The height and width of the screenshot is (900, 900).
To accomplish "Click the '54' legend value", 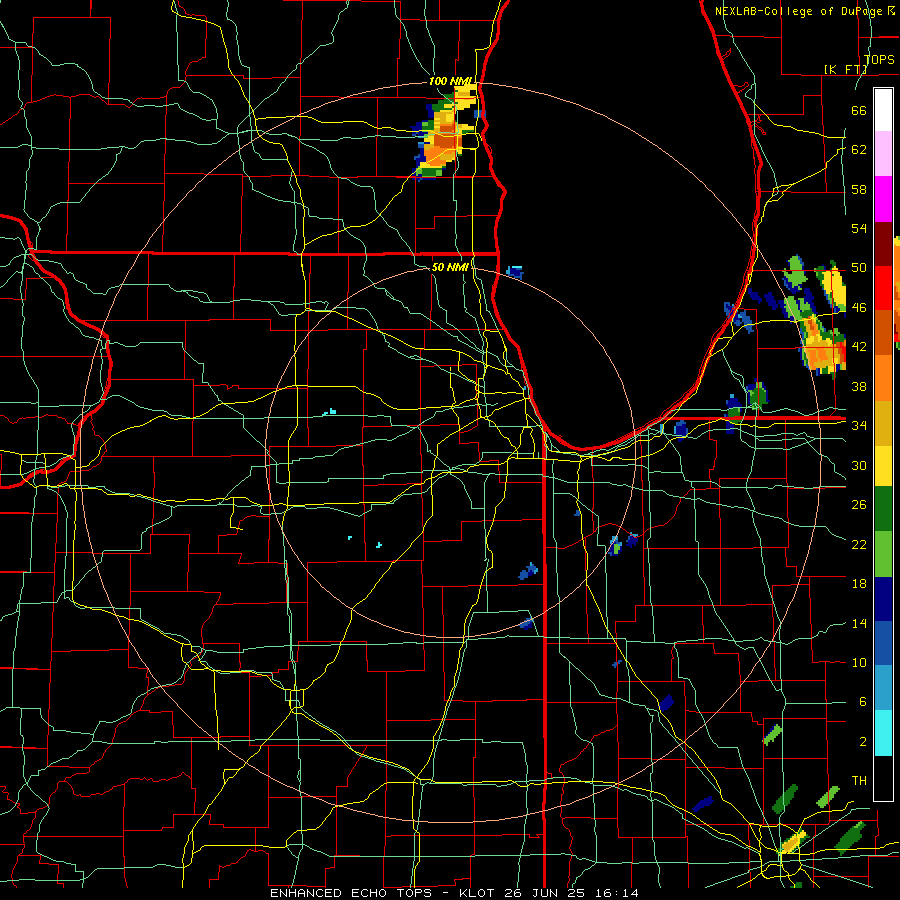I will pos(859,228).
